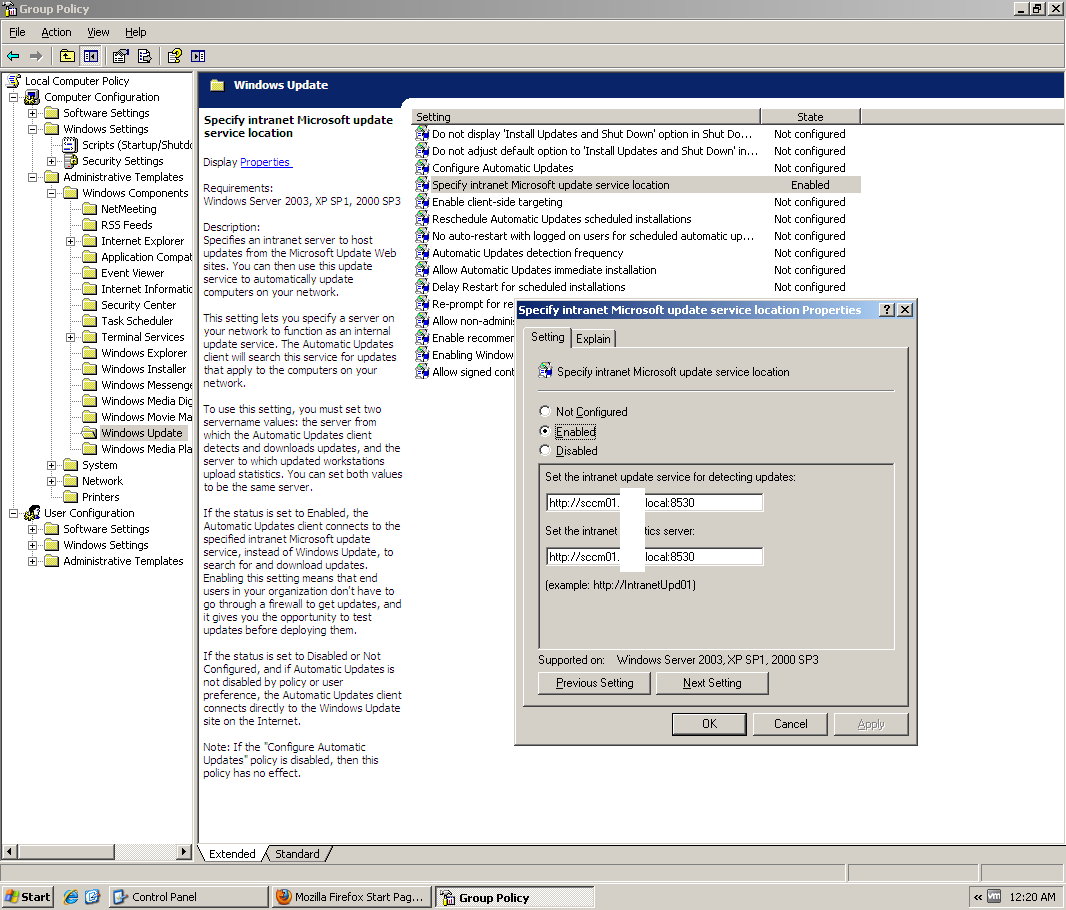Screen dimensions: 1066x910
Task: Click the statistics server URL field
Action: [x=654, y=557]
